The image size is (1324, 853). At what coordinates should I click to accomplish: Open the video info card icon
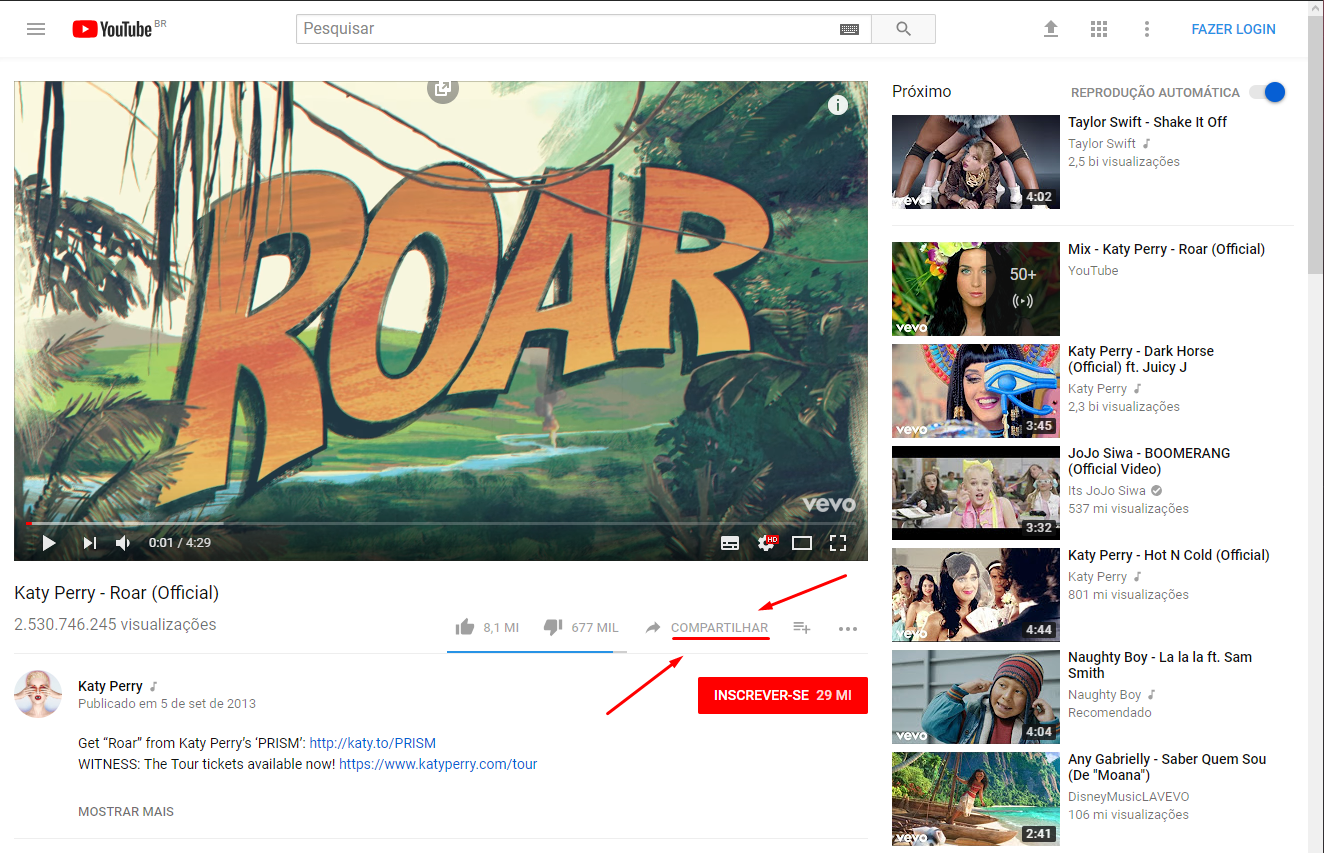click(x=838, y=105)
